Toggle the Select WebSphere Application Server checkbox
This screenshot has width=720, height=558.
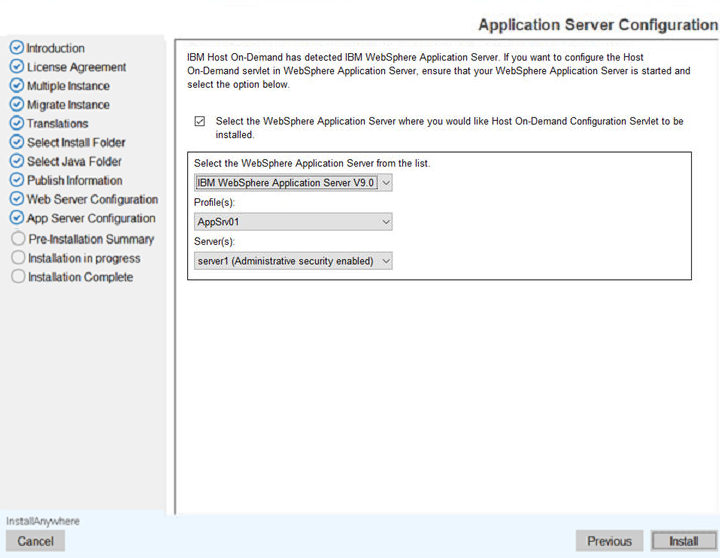[x=200, y=121]
